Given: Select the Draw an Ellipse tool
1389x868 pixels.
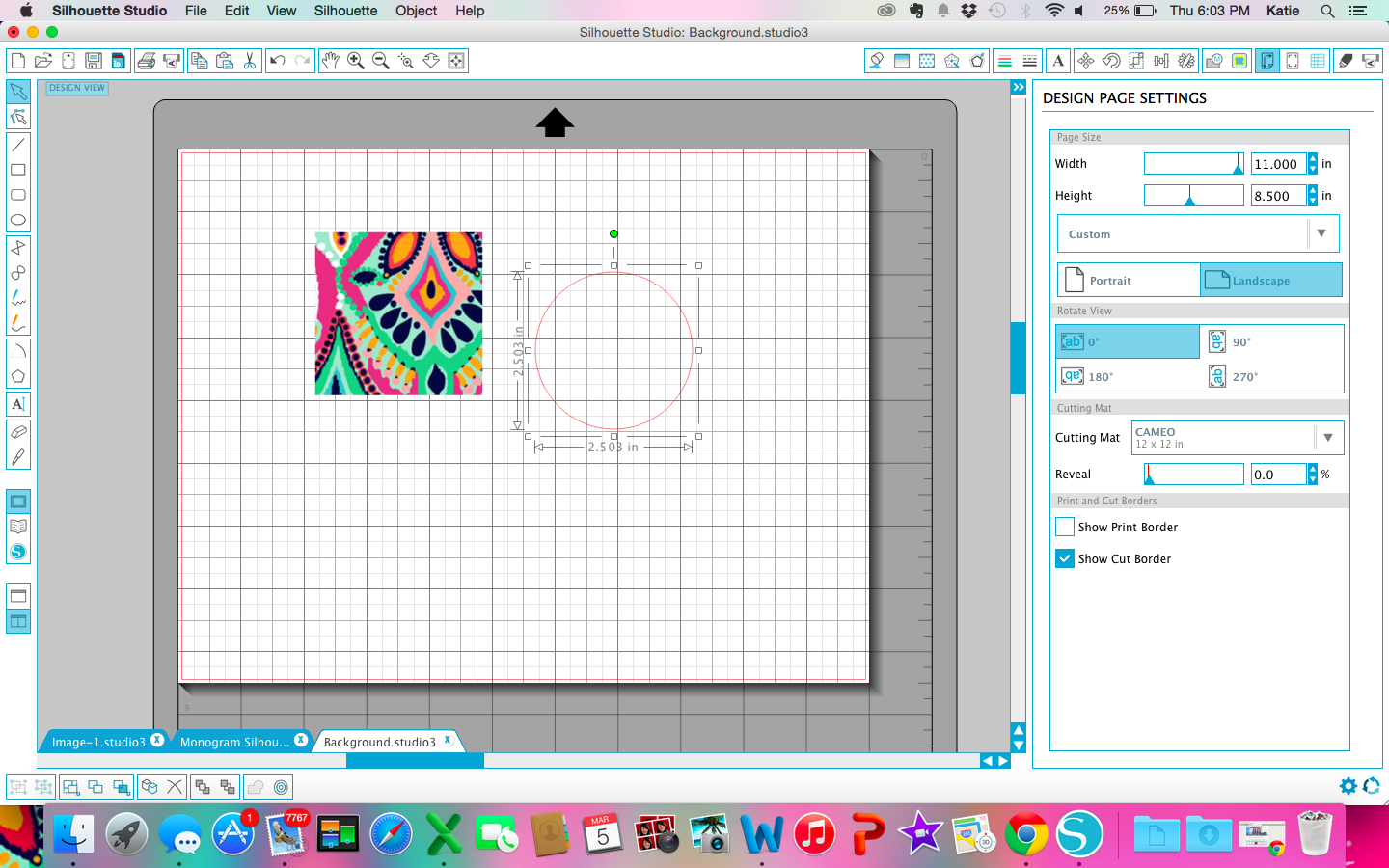Looking at the screenshot, I should coord(18,220).
